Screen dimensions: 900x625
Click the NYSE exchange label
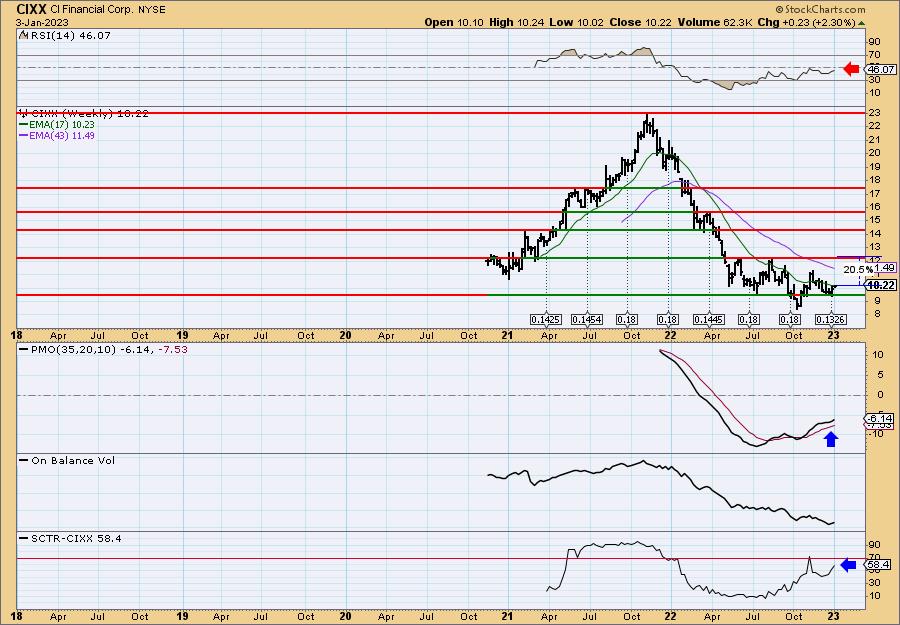click(x=150, y=10)
